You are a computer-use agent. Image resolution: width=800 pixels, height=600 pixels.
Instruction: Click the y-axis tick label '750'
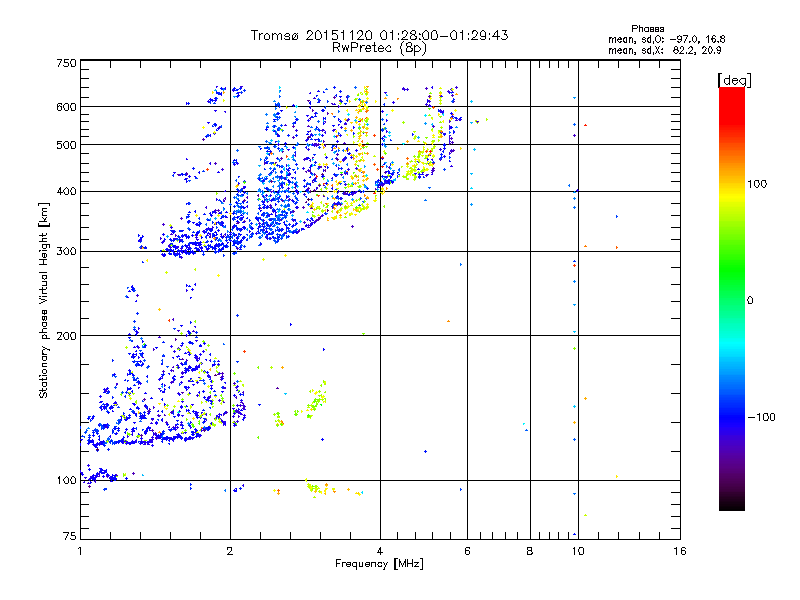point(66,63)
